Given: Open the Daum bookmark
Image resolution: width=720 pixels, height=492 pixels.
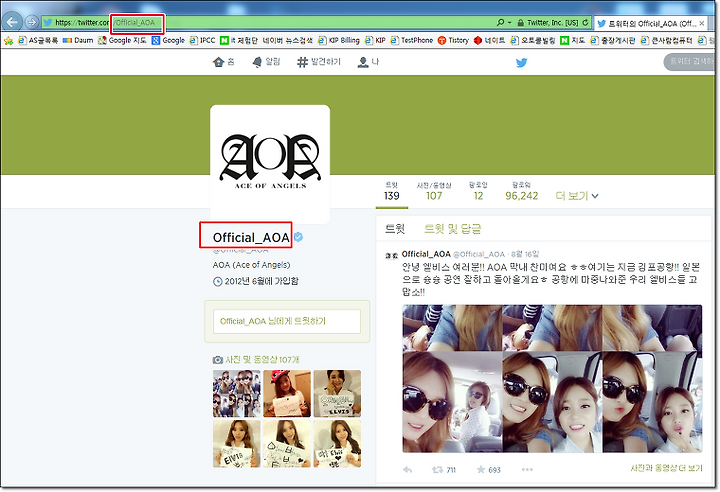Looking at the screenshot, I should coord(78,40).
